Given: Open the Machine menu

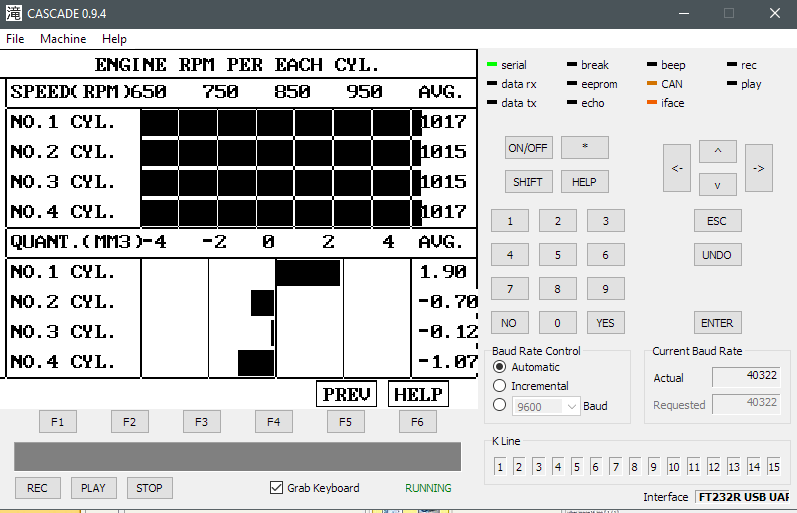Looking at the screenshot, I should point(63,39).
